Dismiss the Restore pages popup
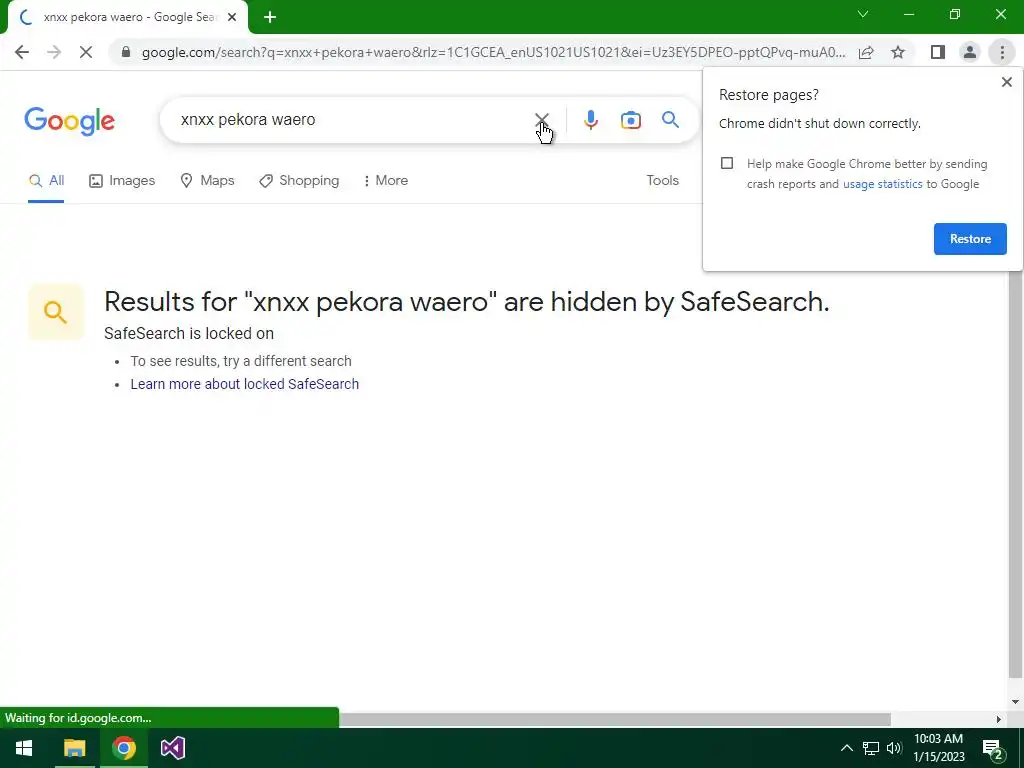Viewport: 1024px width, 768px height. 1006,82
